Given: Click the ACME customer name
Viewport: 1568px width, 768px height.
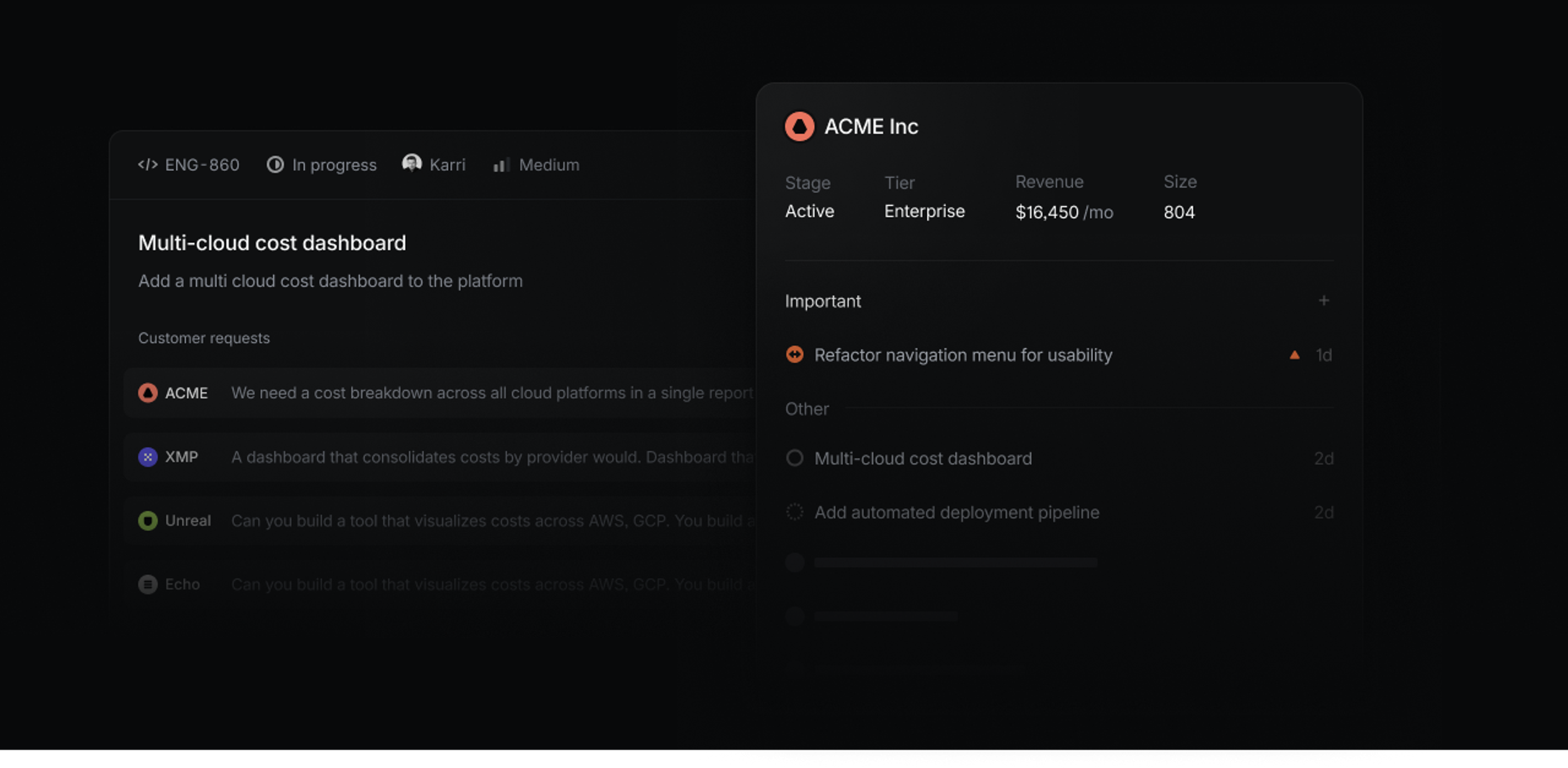Looking at the screenshot, I should [186, 393].
